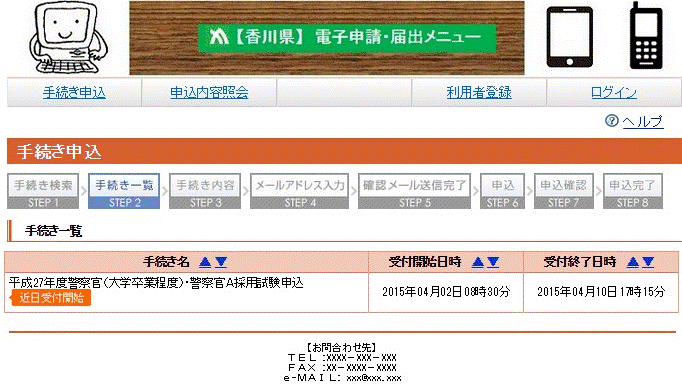Viewport: 682px width, 384px height.
Task: Sort 受付終了日時 descending with down arrow
Action: point(649,262)
